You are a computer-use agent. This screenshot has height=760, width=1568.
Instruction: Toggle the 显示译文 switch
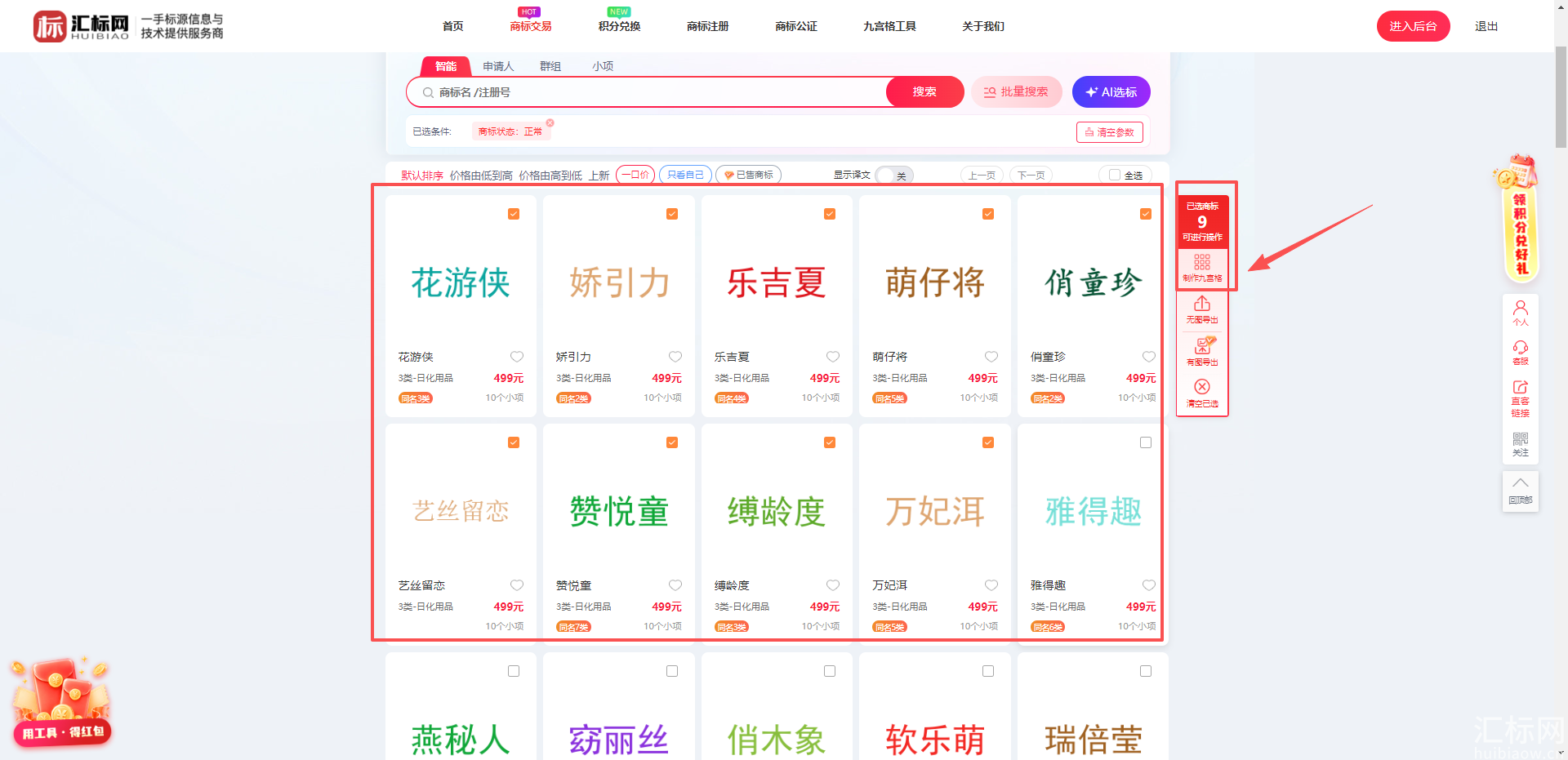pyautogui.click(x=894, y=176)
